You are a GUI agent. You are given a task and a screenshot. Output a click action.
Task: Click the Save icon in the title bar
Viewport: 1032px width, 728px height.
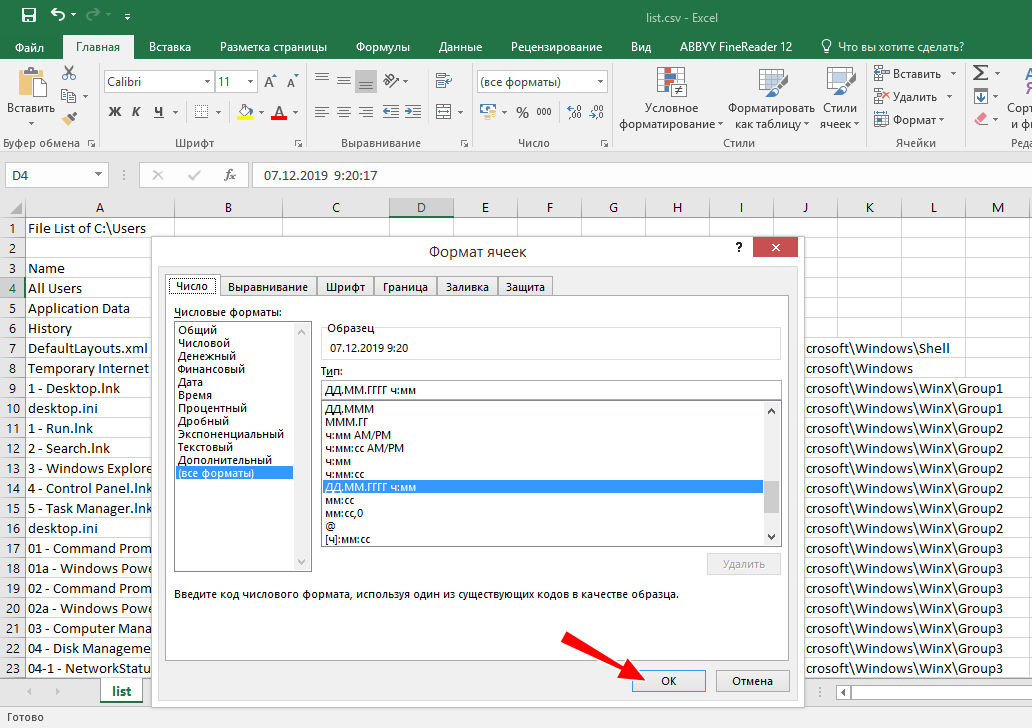[x=28, y=16]
